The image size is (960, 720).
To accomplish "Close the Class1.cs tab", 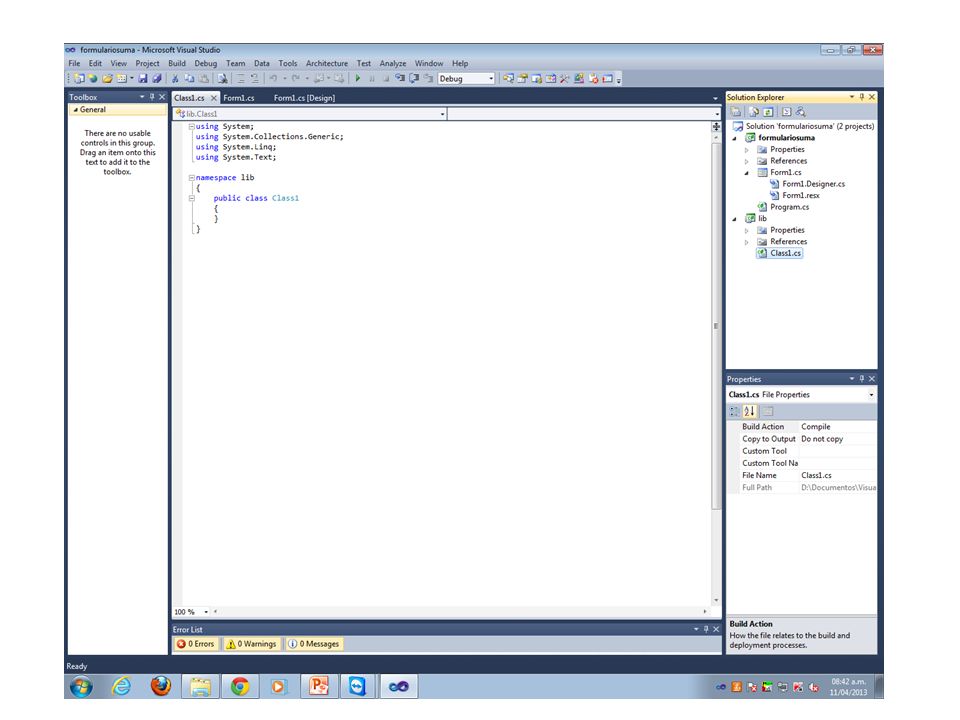I will tap(214, 98).
